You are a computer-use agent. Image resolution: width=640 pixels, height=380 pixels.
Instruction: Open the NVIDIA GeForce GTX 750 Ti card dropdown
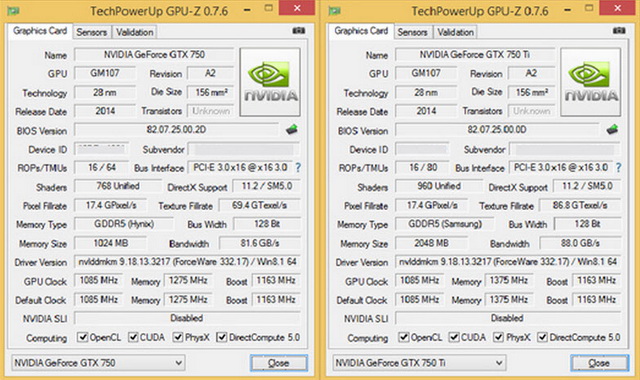click(419, 362)
